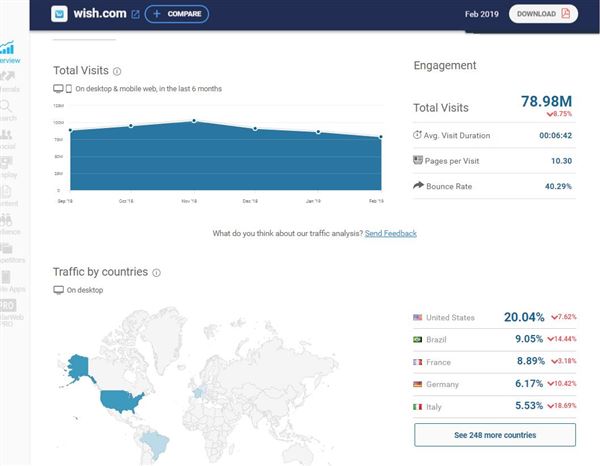The image size is (600, 466).
Task: Open the Display sidebar icon
Action: (8, 167)
